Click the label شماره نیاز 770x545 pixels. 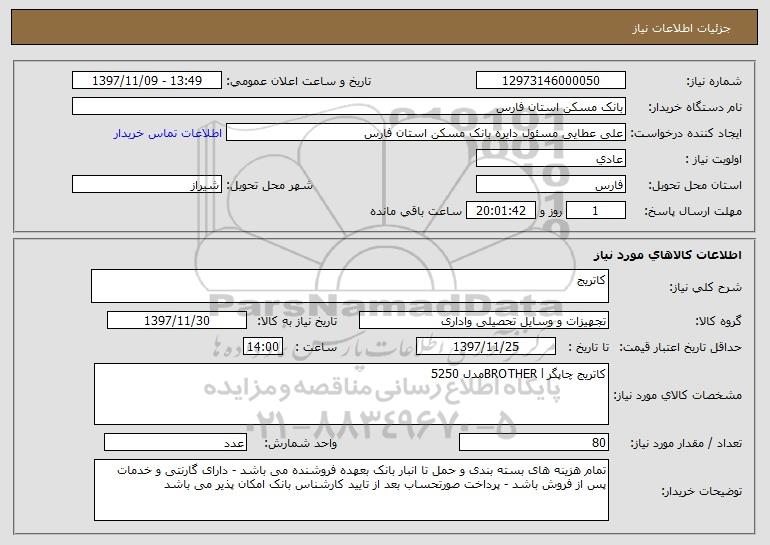714,82
